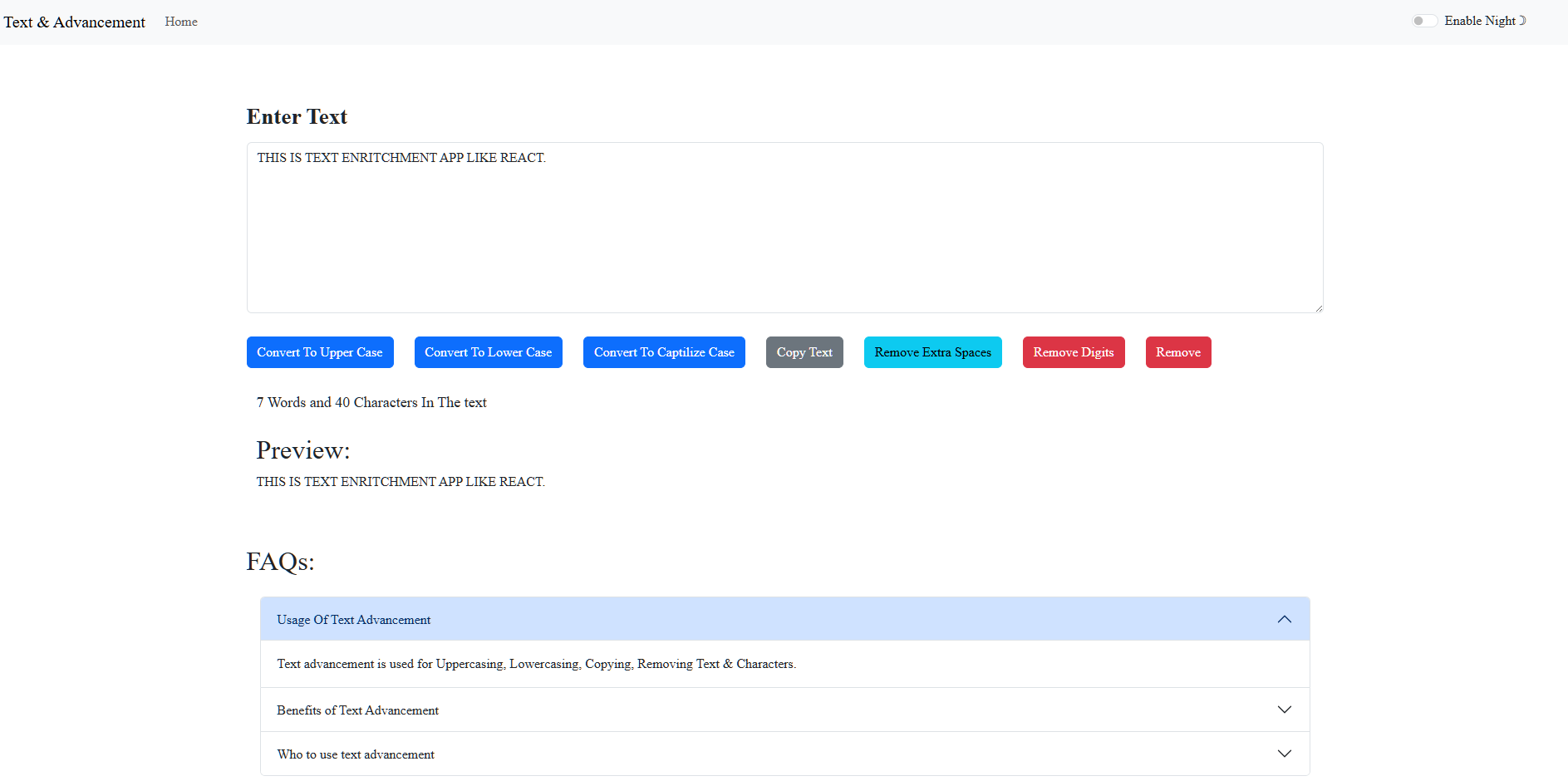Image resolution: width=1568 pixels, height=781 pixels.
Task: Click the Uppercasing, Lowercasing FAQ answer text
Action: point(537,664)
